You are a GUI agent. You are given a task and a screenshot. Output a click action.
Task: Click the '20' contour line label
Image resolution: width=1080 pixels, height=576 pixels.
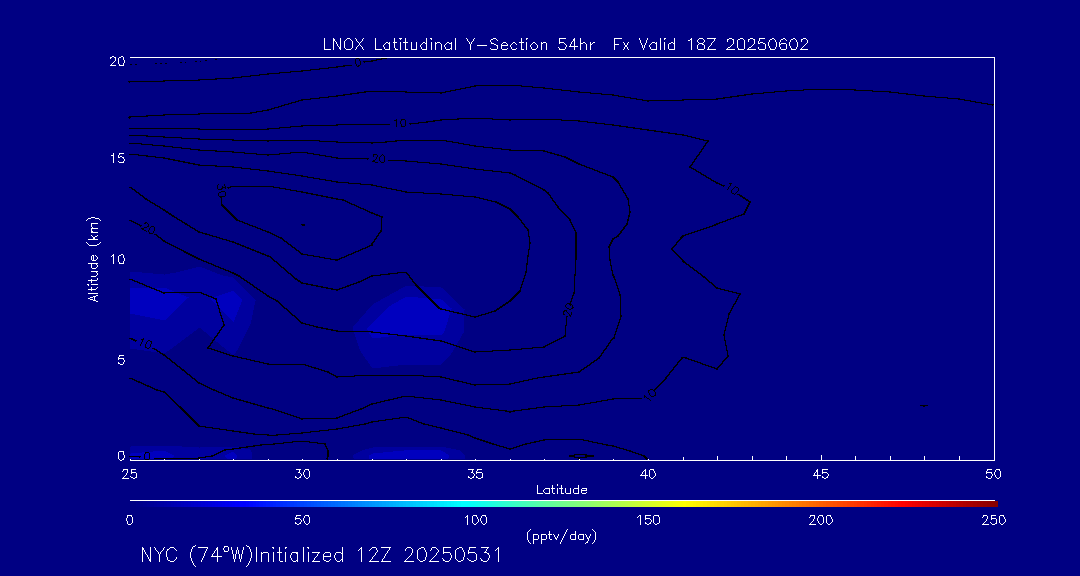[x=379, y=158]
